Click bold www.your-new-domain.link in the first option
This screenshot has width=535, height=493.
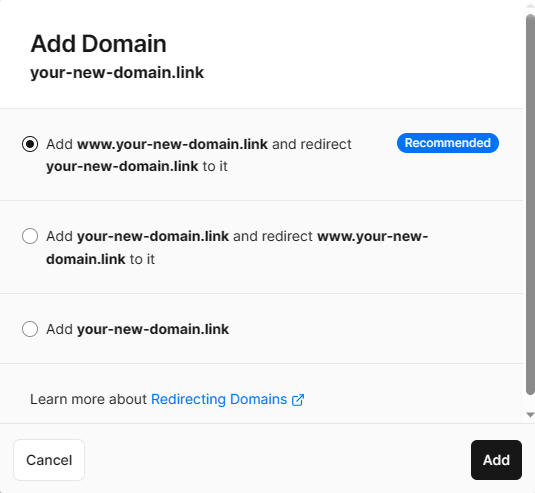(x=173, y=144)
